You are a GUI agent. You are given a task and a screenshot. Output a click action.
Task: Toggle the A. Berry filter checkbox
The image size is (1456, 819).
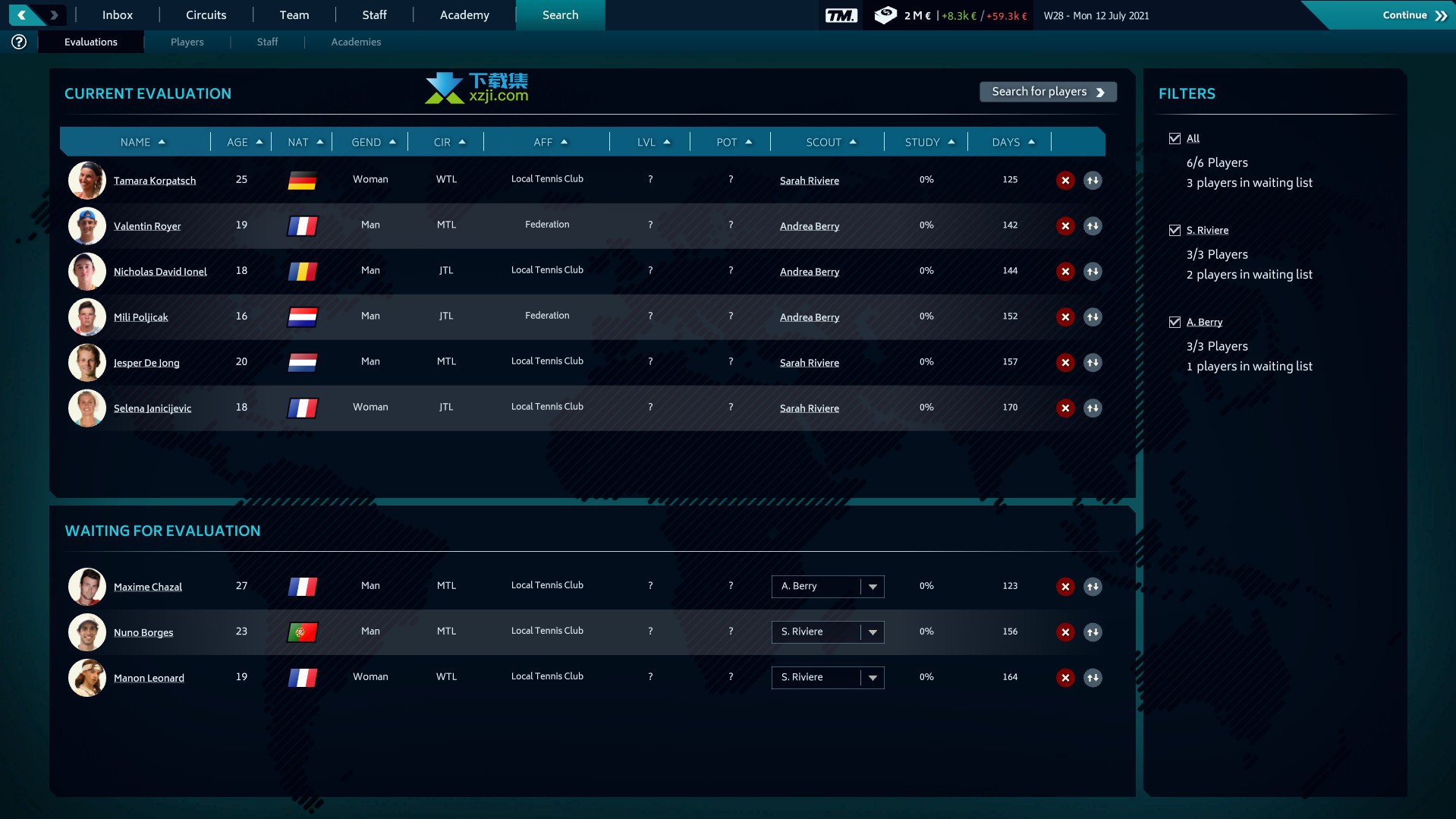tap(1175, 322)
